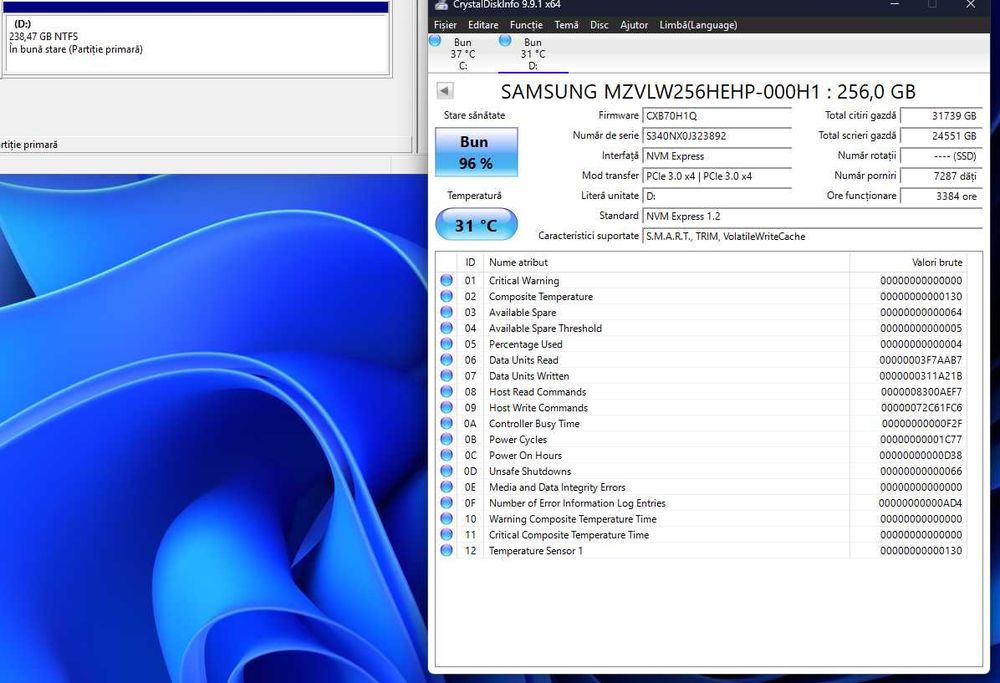Select the Unsafe Shutdowns attribute name
The height and width of the screenshot is (683, 1000).
[x=530, y=471]
